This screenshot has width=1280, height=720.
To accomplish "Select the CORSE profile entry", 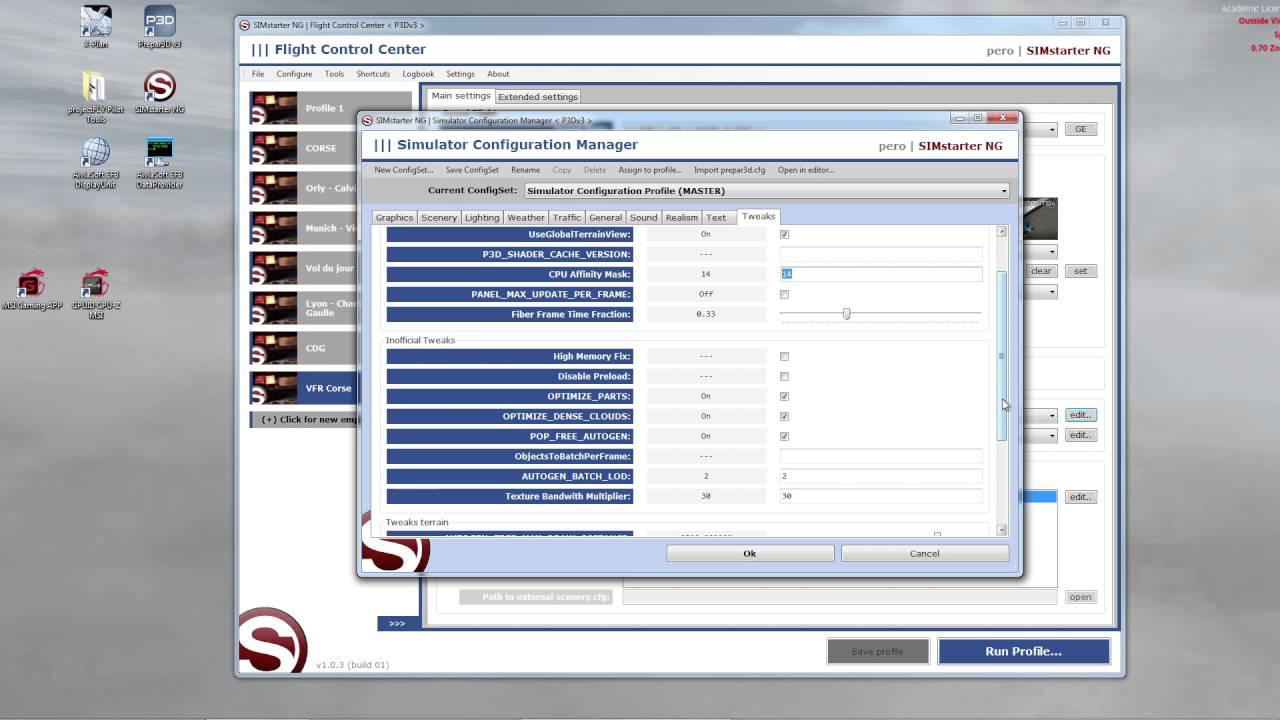I will click(x=330, y=148).
